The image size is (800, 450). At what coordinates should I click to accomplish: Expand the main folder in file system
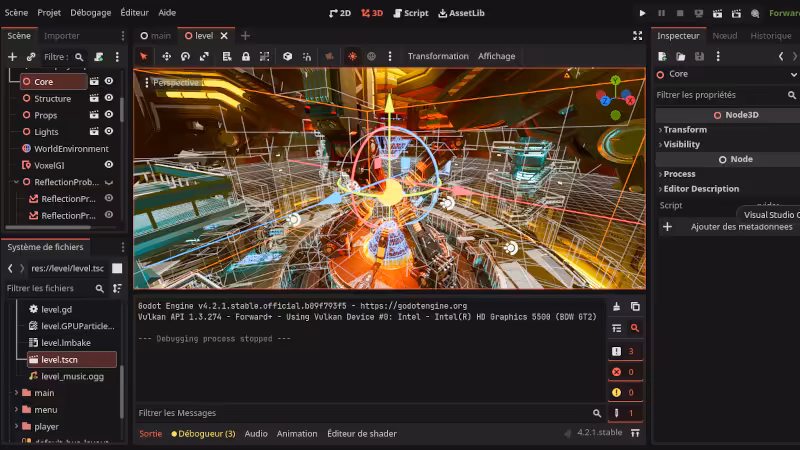pyautogui.click(x=16, y=393)
